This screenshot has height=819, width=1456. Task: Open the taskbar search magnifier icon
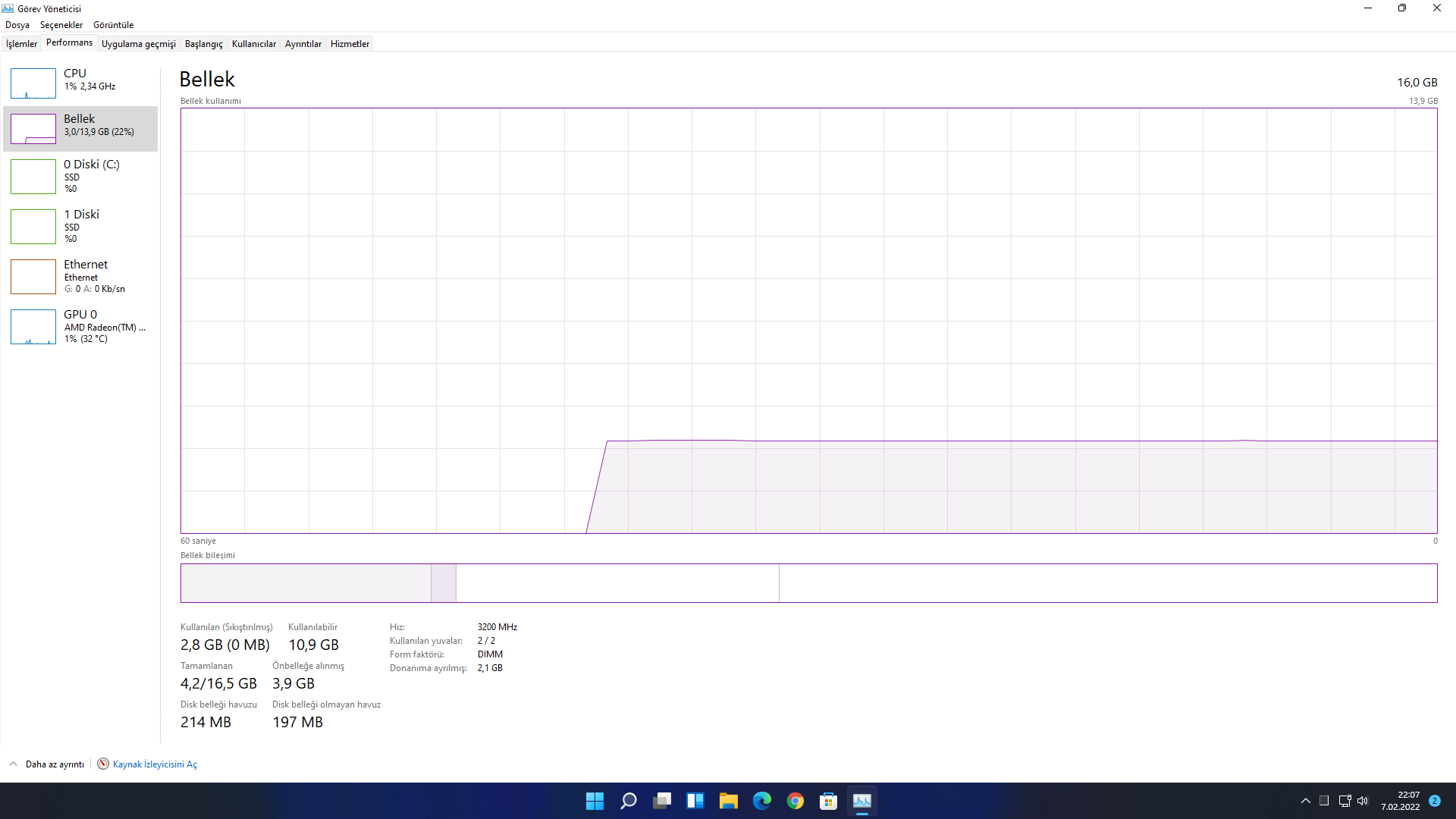(x=628, y=801)
